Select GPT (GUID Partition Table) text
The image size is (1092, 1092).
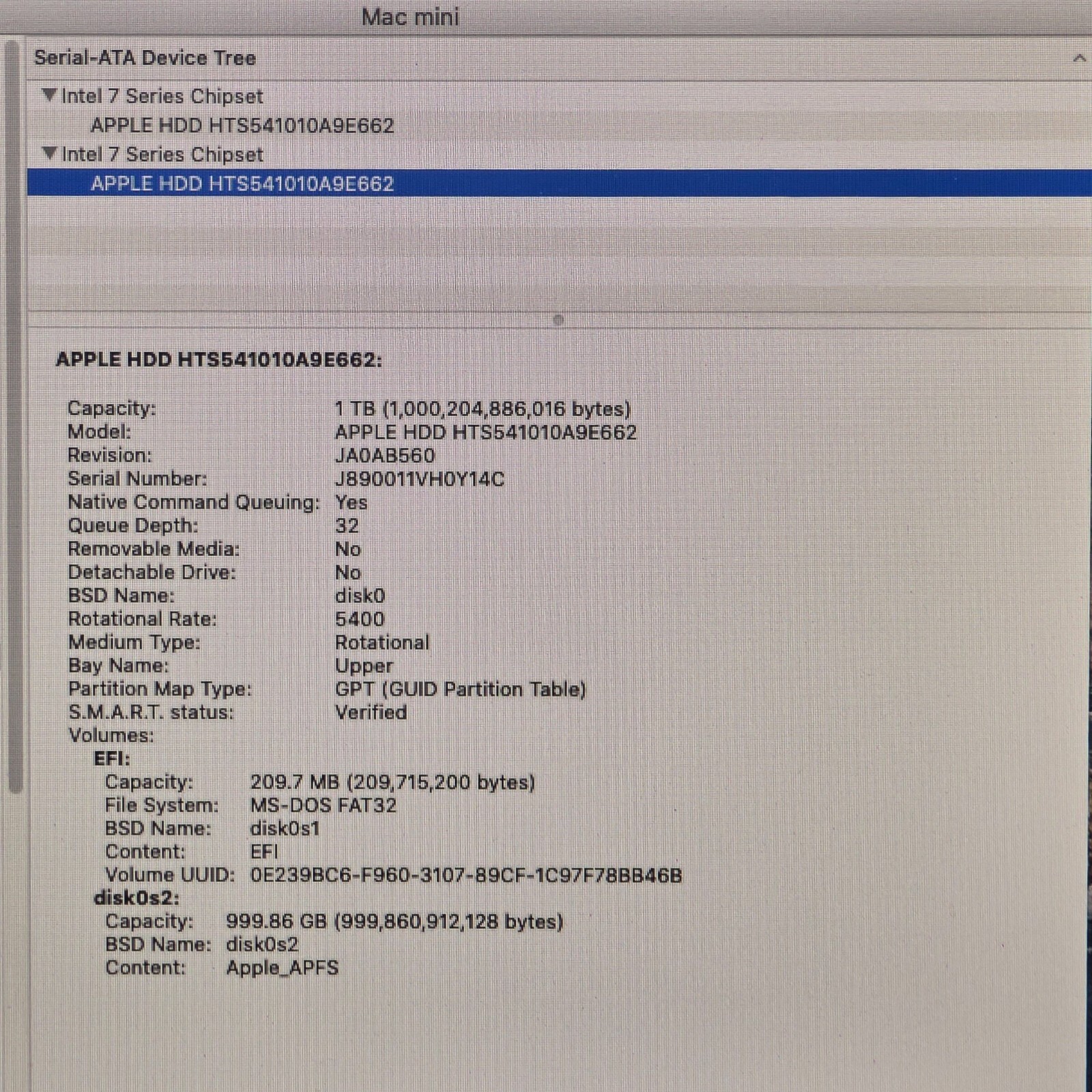pyautogui.click(x=460, y=689)
